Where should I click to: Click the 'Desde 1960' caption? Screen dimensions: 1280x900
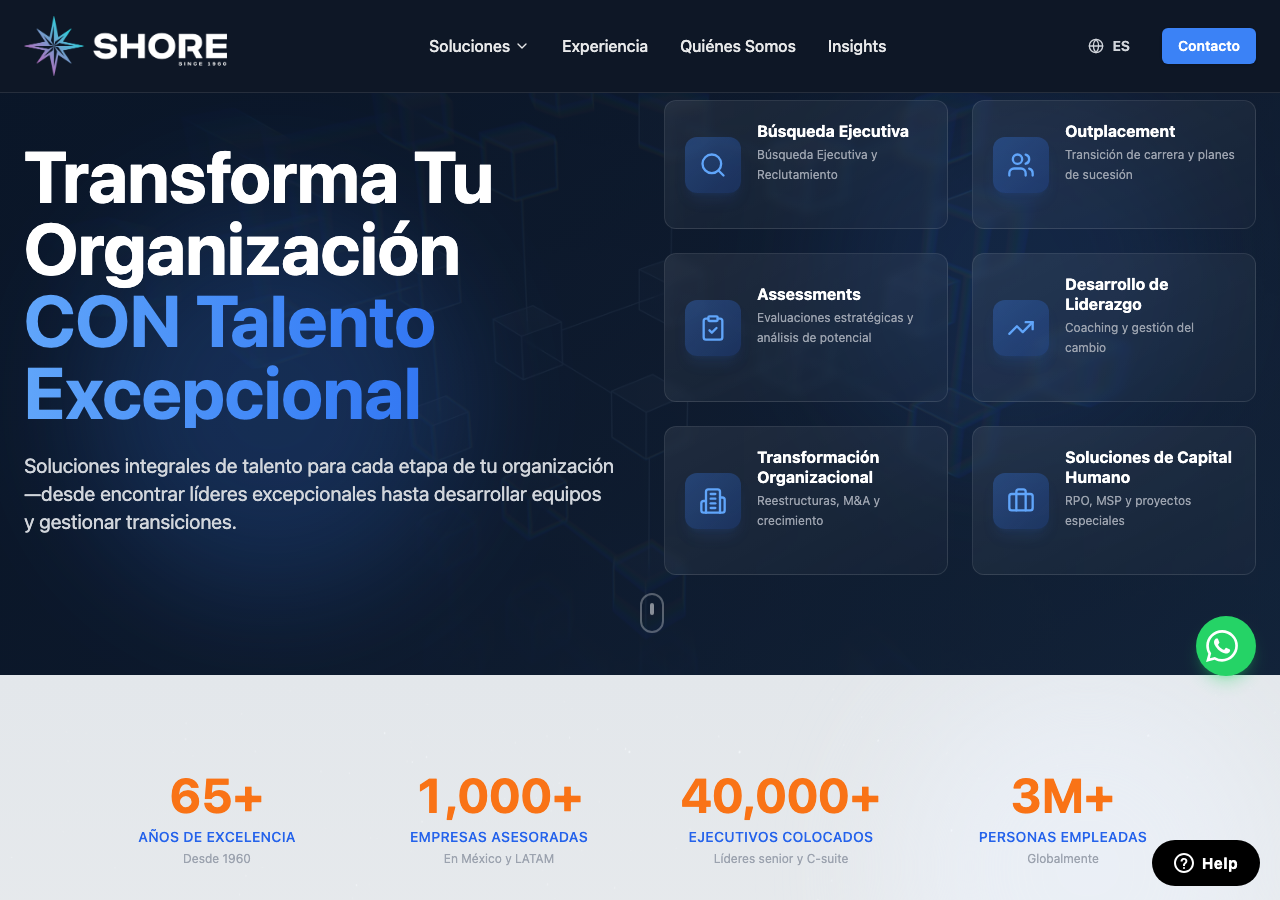coord(217,859)
